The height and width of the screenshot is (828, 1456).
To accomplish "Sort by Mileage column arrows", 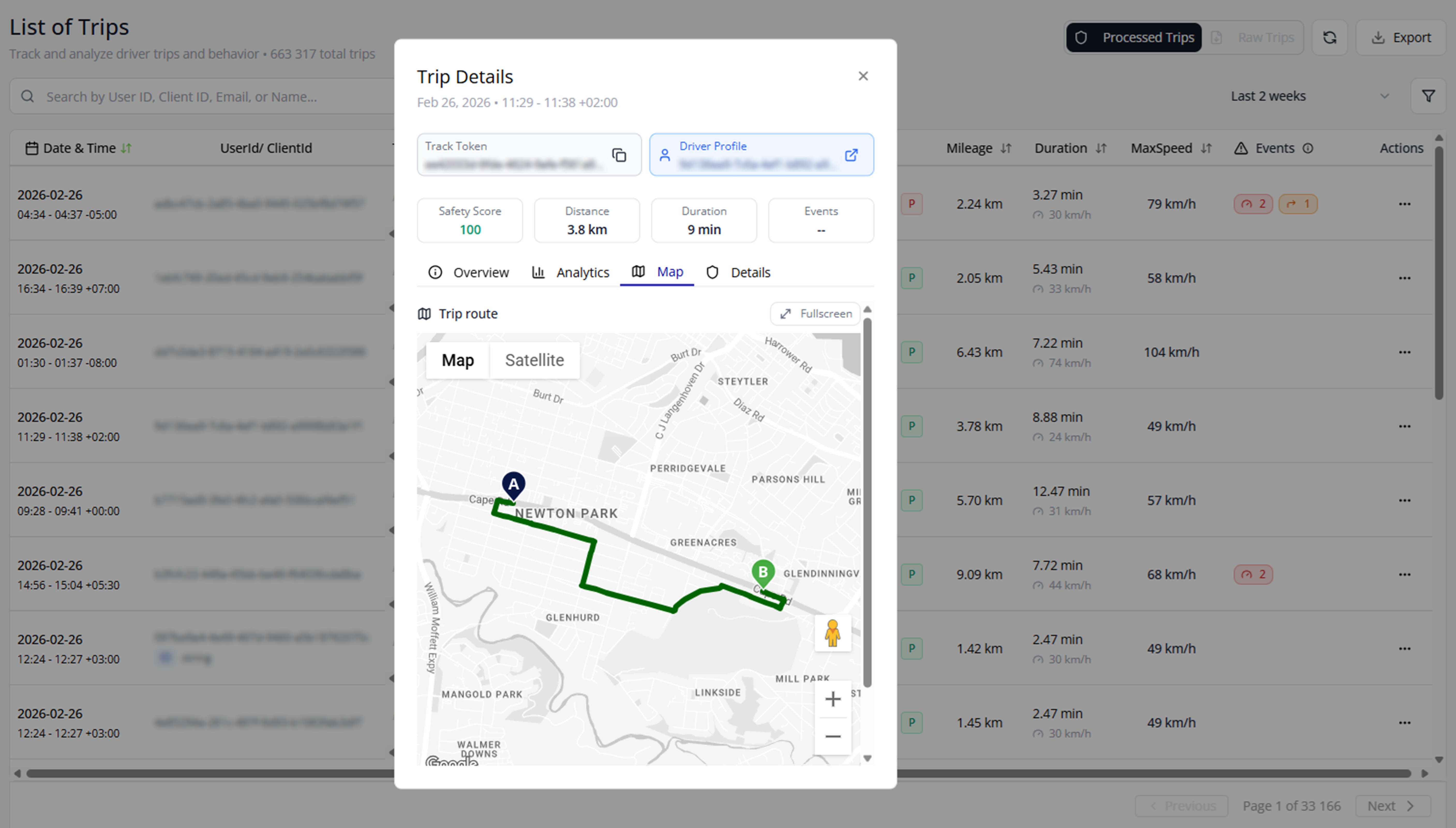I will (x=1006, y=149).
